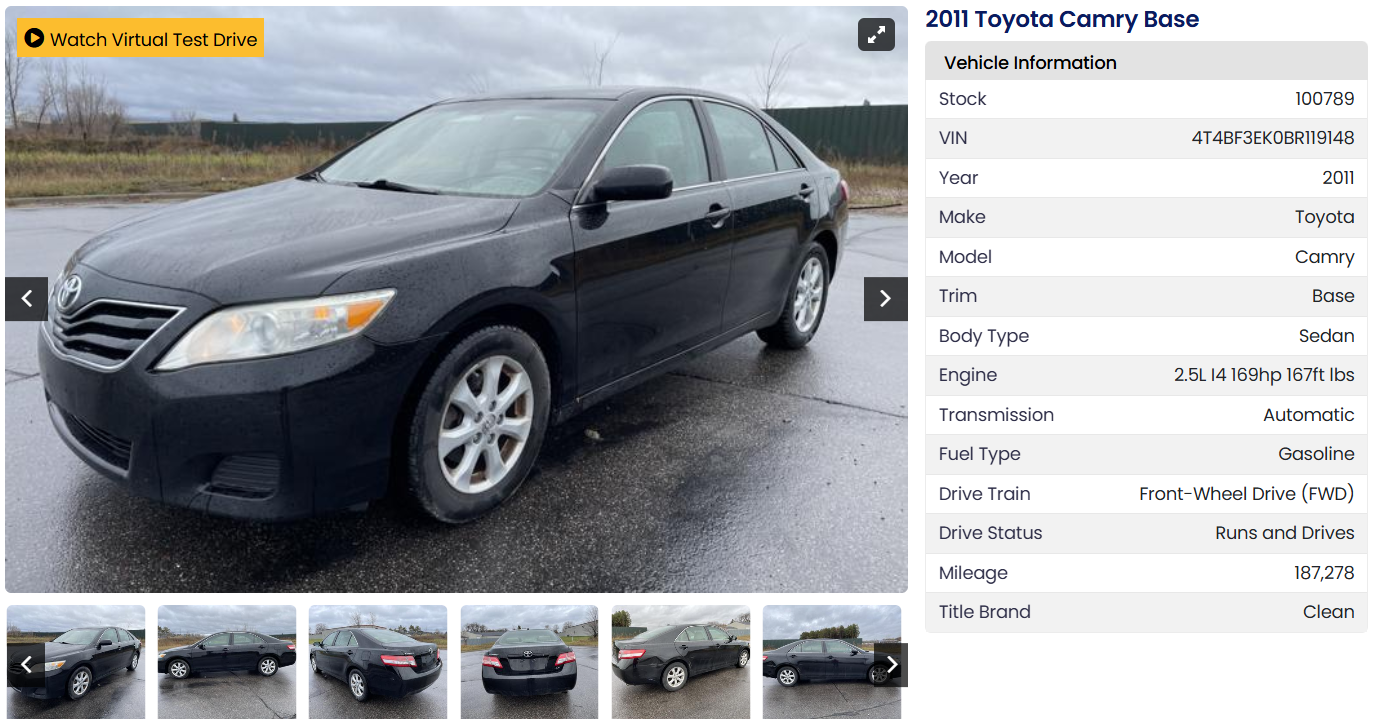Select second thumbnail showing side profile
The width and height of the screenshot is (1374, 723).
[227, 661]
